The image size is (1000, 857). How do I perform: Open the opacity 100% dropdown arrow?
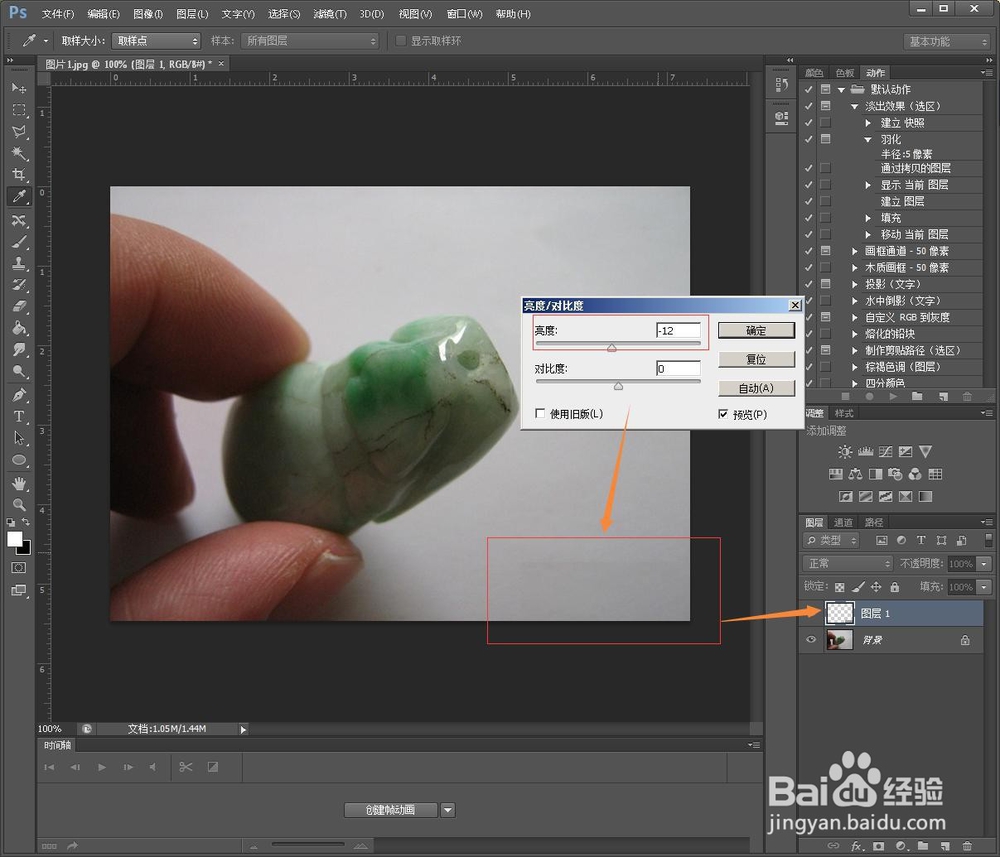coord(984,564)
